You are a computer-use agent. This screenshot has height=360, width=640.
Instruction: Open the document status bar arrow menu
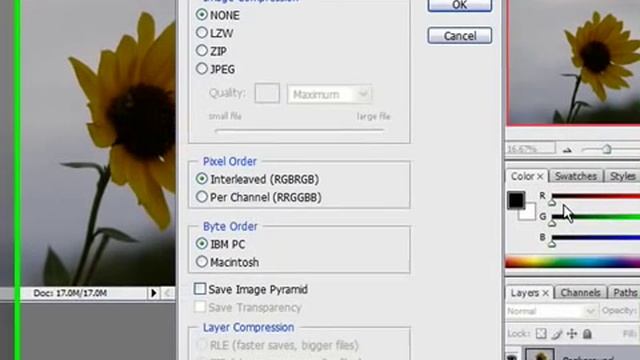pos(153,293)
